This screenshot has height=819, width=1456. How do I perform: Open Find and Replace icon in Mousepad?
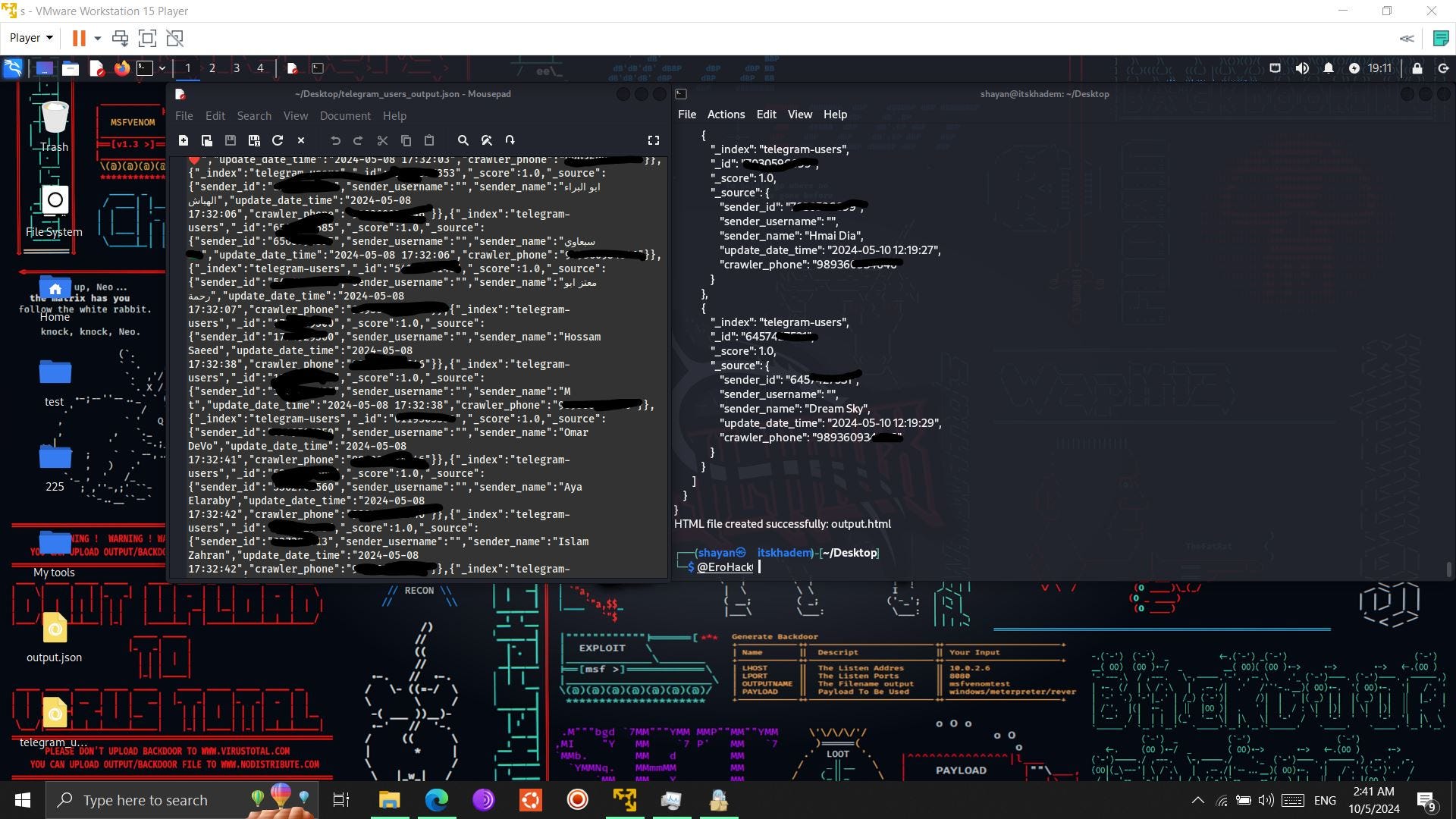(487, 140)
